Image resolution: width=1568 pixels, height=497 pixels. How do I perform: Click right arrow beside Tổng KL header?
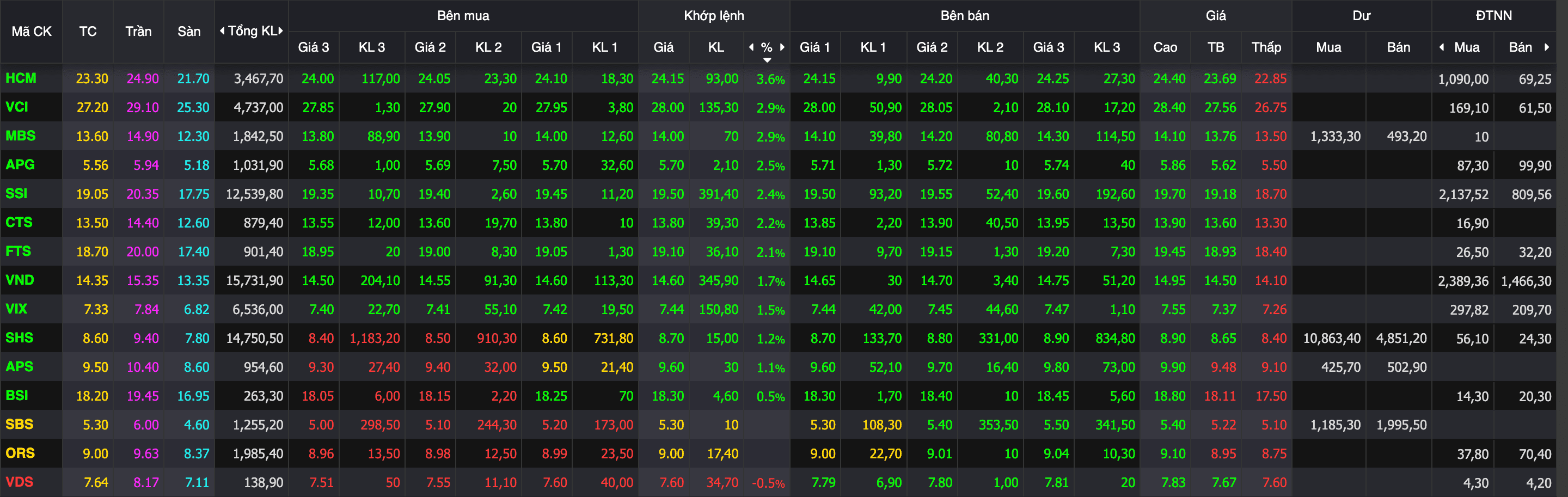280,31
